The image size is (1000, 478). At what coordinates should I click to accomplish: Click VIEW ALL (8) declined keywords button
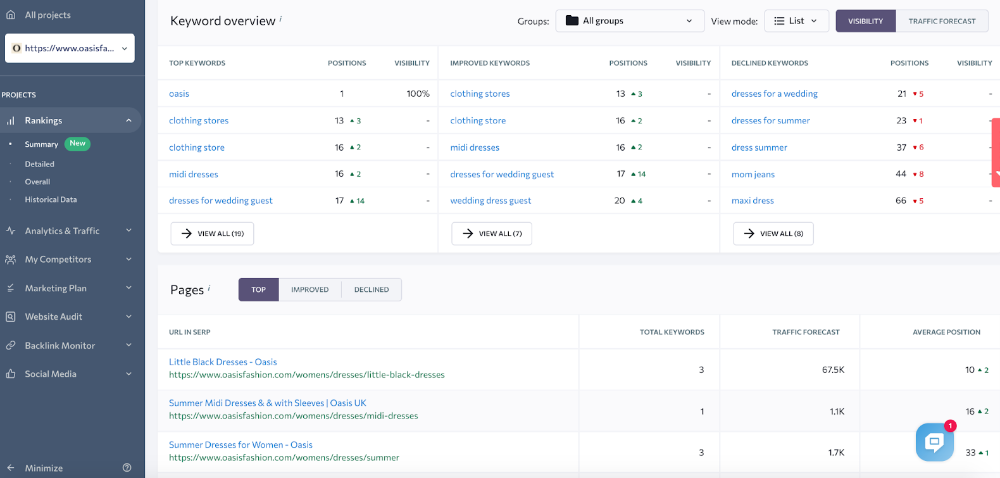(773, 233)
